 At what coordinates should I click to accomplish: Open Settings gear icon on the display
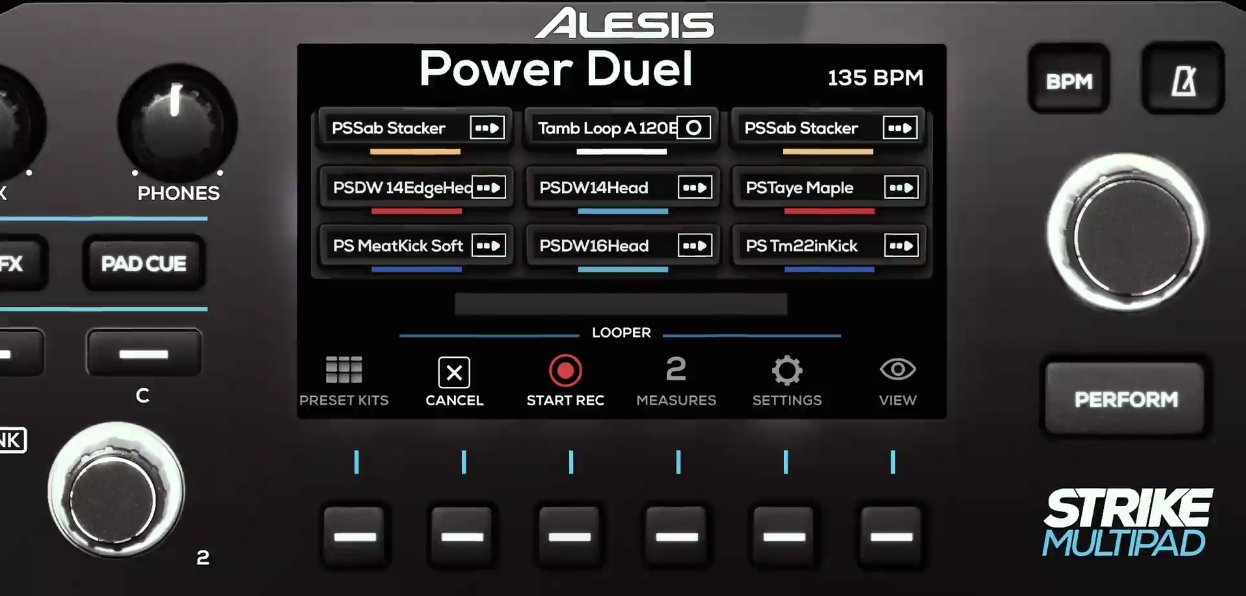click(x=787, y=372)
